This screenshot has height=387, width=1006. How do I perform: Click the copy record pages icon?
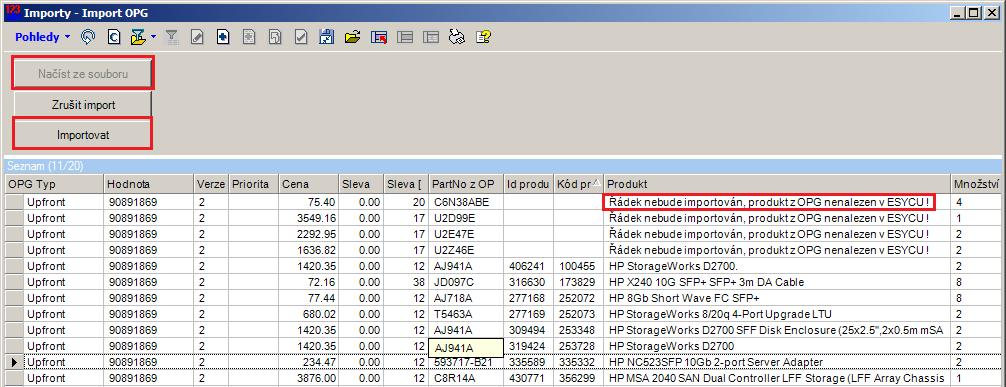click(275, 37)
